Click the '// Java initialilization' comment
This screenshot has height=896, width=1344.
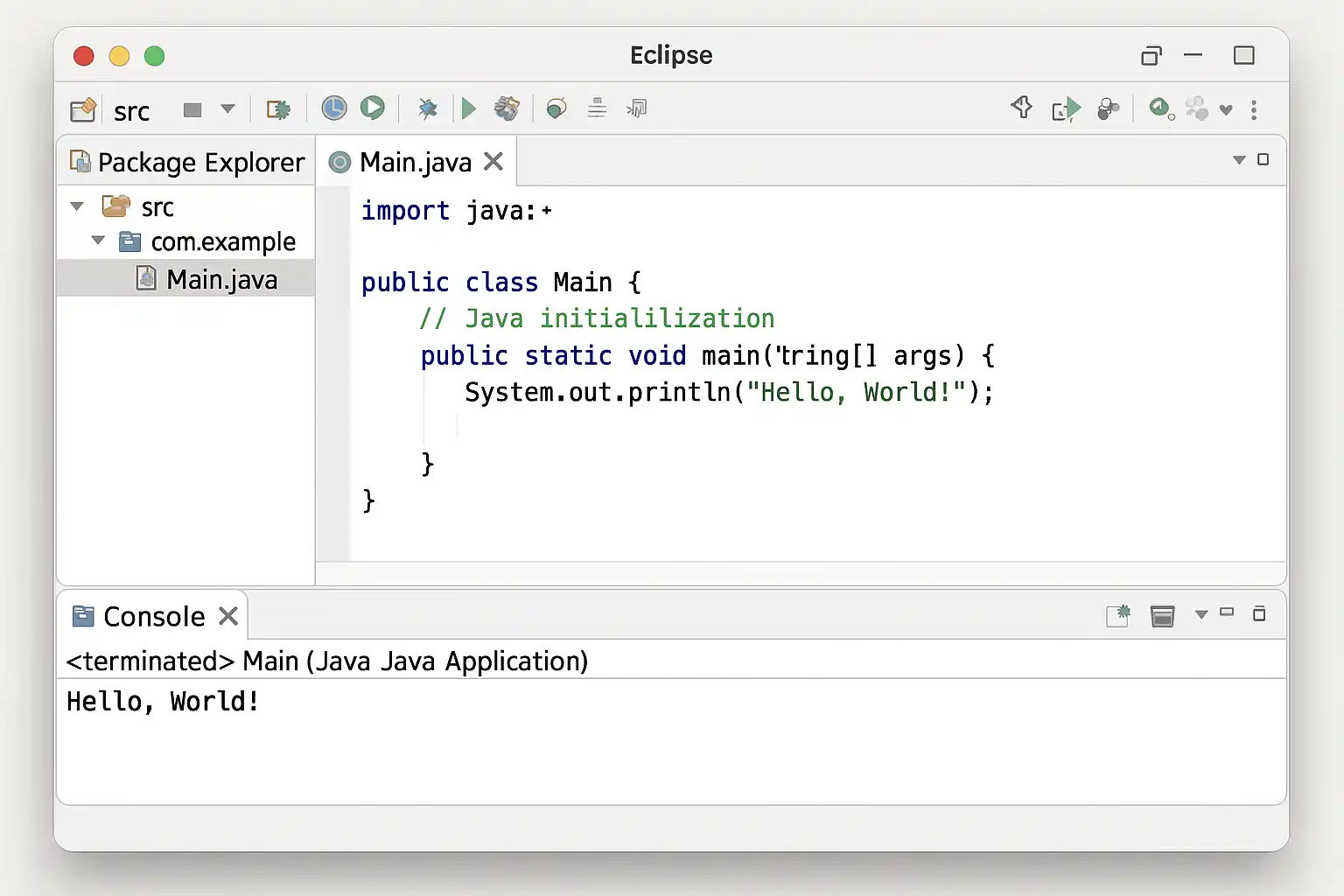click(x=597, y=318)
